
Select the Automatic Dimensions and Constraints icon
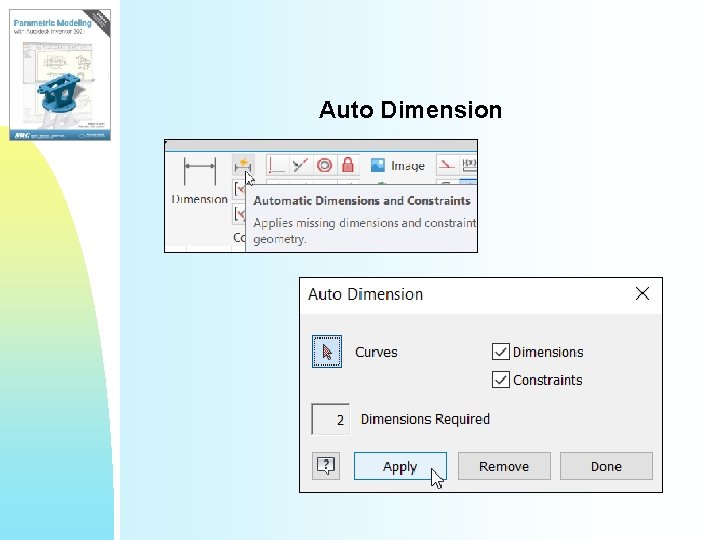pos(243,166)
